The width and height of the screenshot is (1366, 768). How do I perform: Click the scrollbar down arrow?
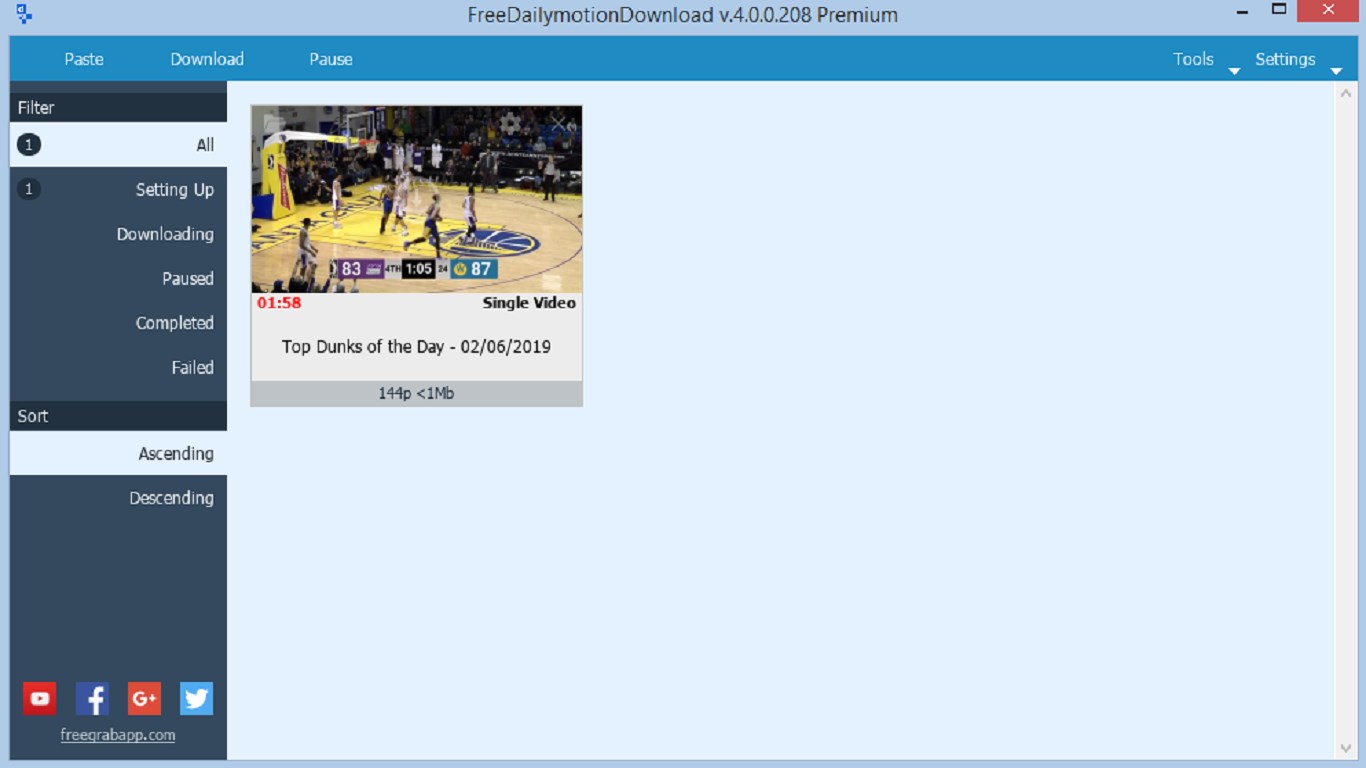[1345, 748]
